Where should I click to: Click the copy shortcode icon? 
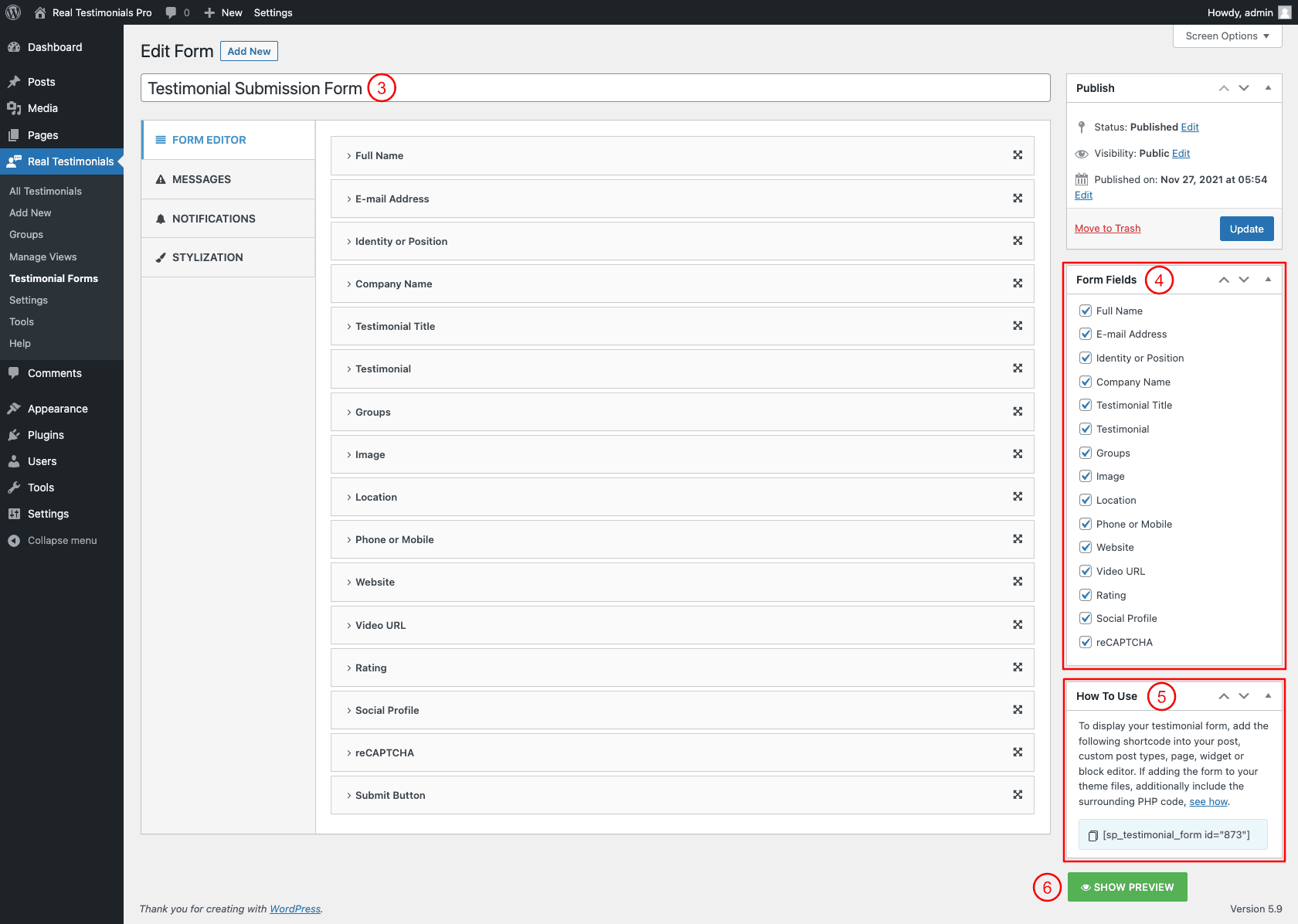tap(1092, 835)
